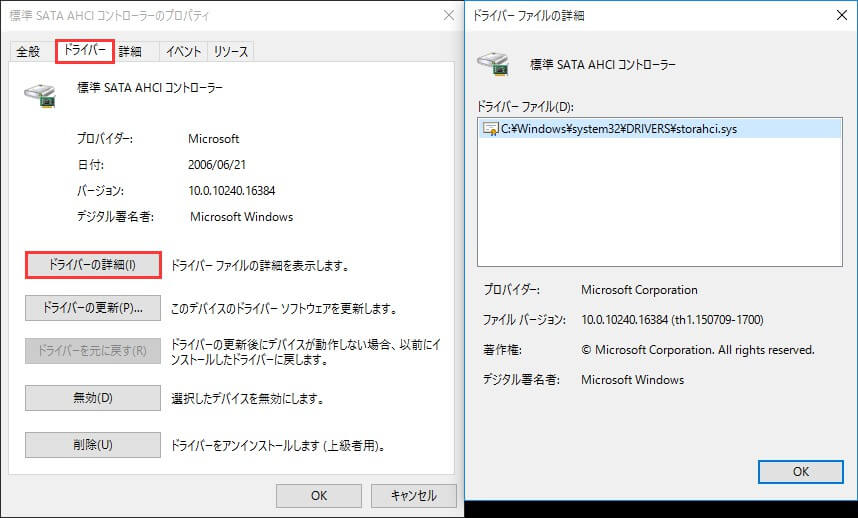Open the イベント tab
This screenshot has height=518, width=858.
[x=183, y=51]
